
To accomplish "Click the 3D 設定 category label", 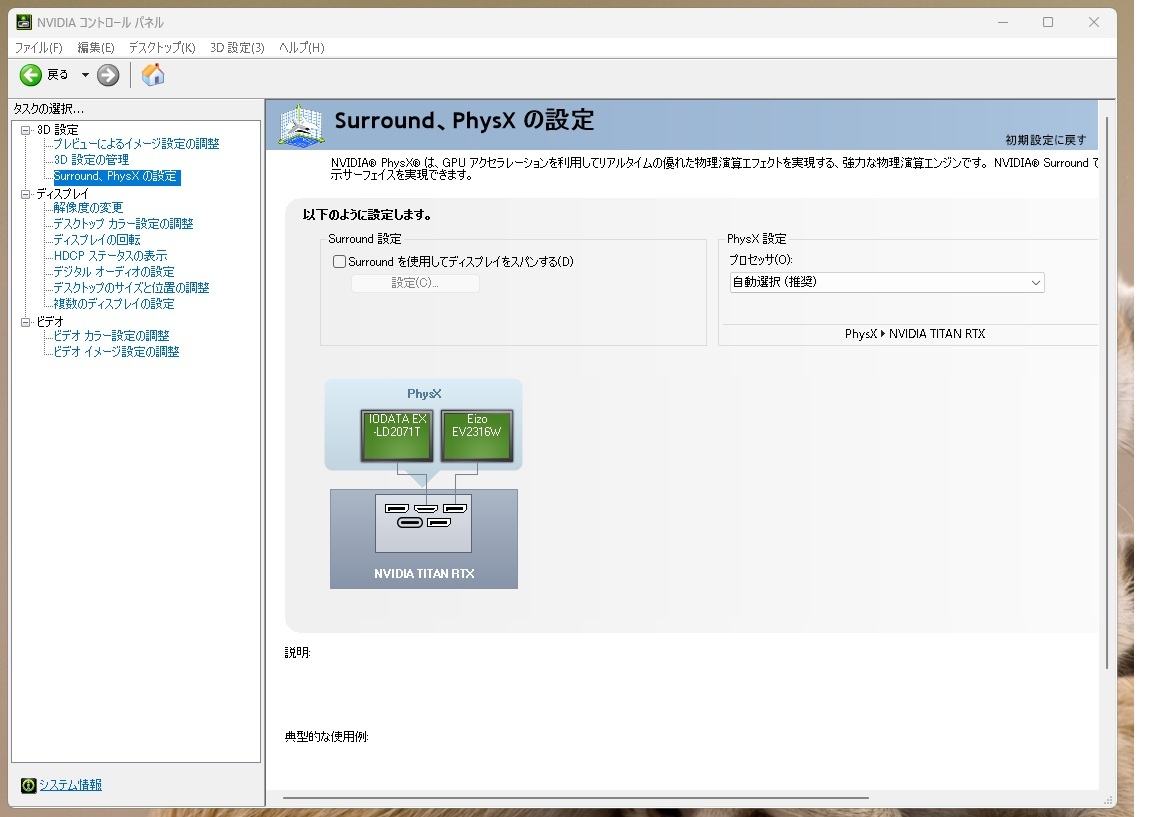I will [x=57, y=130].
